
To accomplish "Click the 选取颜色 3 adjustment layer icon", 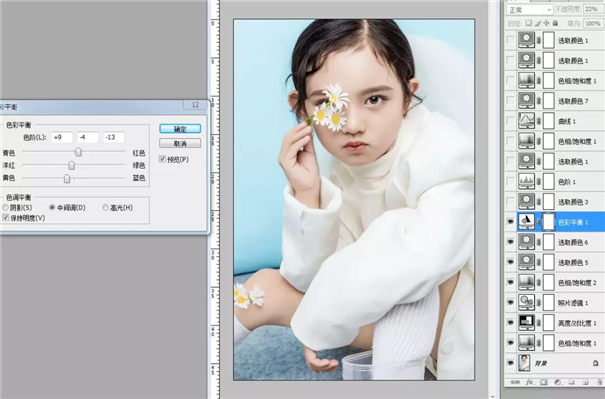I will 526,202.
